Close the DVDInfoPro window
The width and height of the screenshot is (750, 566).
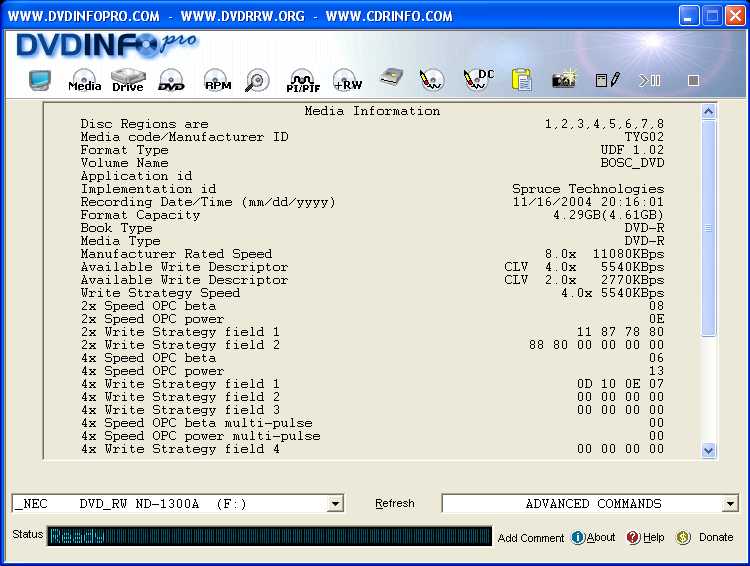click(735, 16)
